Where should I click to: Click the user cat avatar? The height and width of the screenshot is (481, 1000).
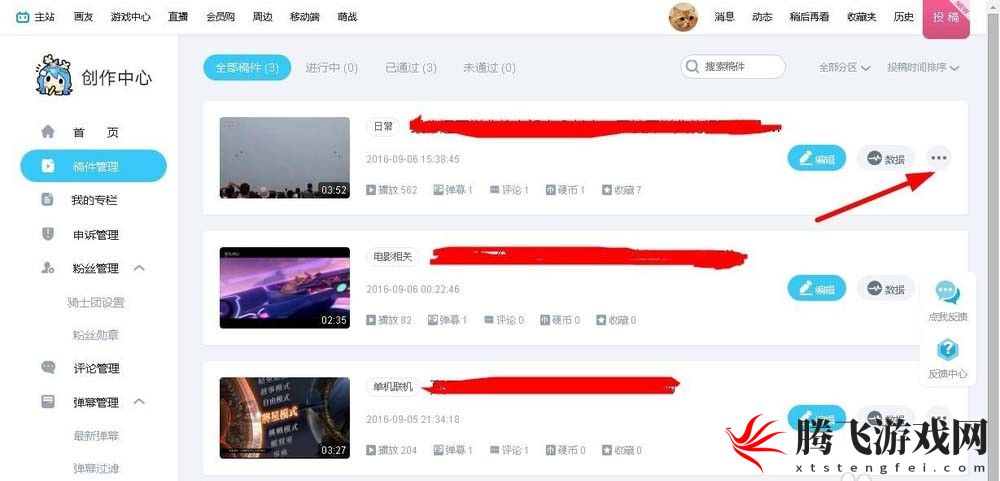[x=683, y=17]
